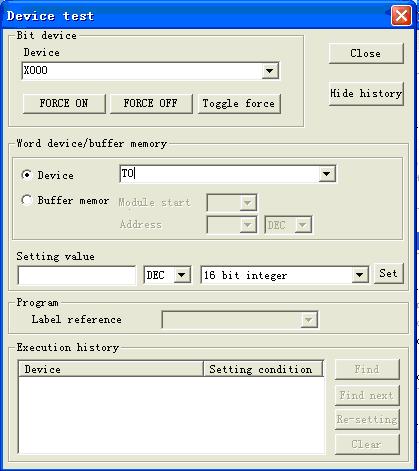Click the Setting condition column header
Image resolution: width=419 pixels, height=471 pixels.
tap(263, 369)
